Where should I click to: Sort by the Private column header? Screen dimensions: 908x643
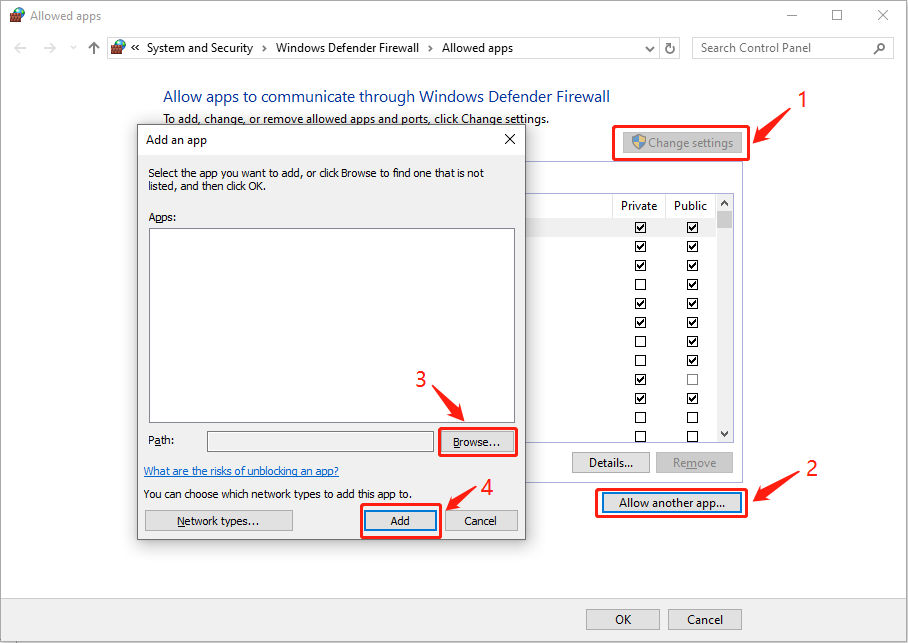639,206
